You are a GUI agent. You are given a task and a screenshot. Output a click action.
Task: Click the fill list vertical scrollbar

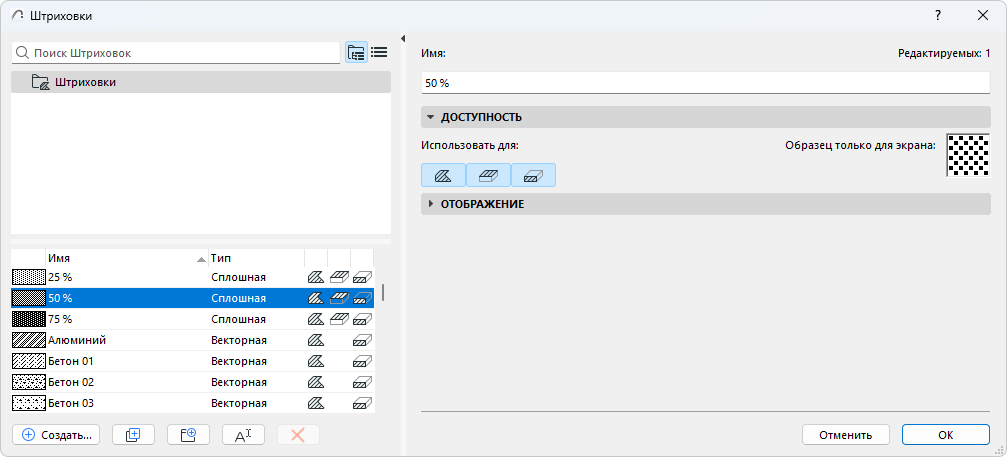tap(383, 292)
